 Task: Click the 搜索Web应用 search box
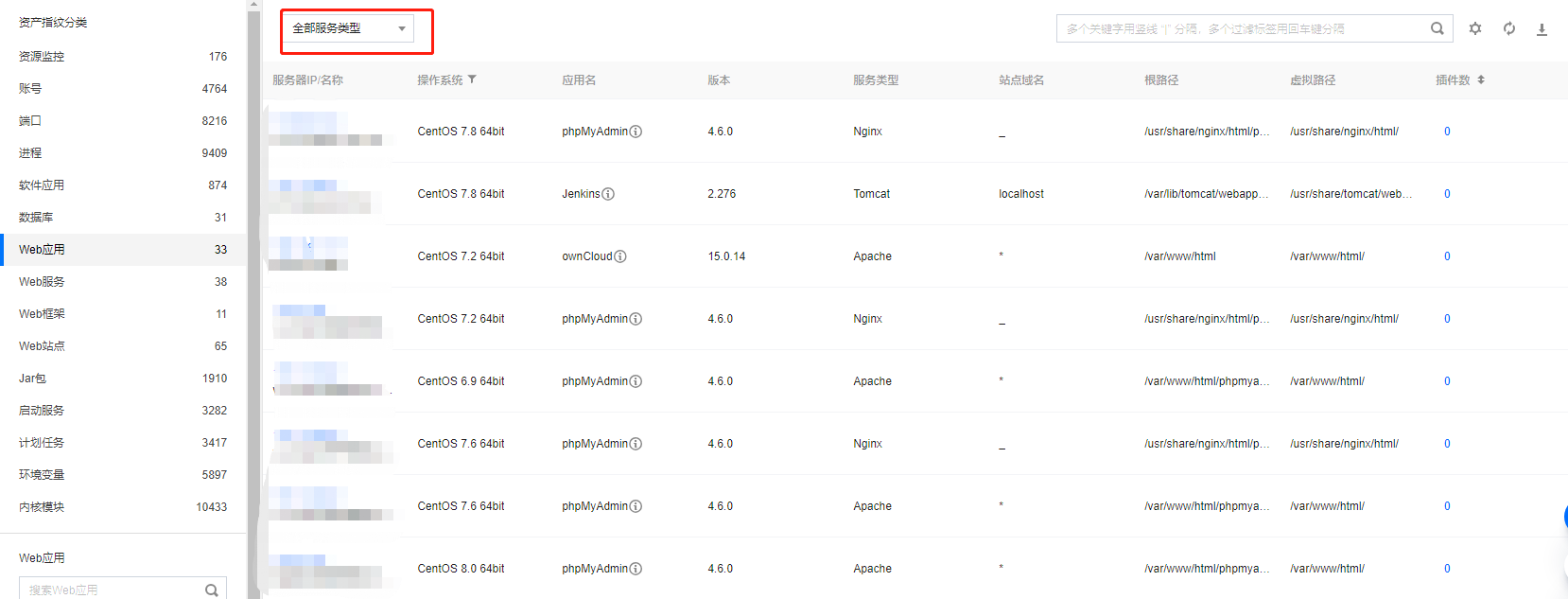(x=113, y=590)
